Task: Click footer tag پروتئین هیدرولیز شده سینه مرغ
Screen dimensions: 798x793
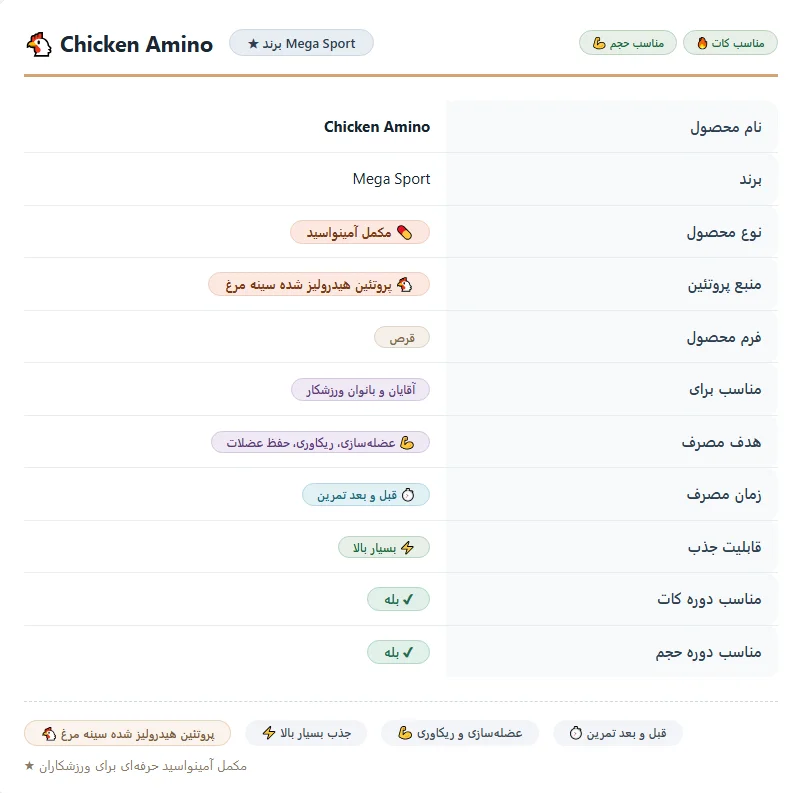Action: [127, 733]
